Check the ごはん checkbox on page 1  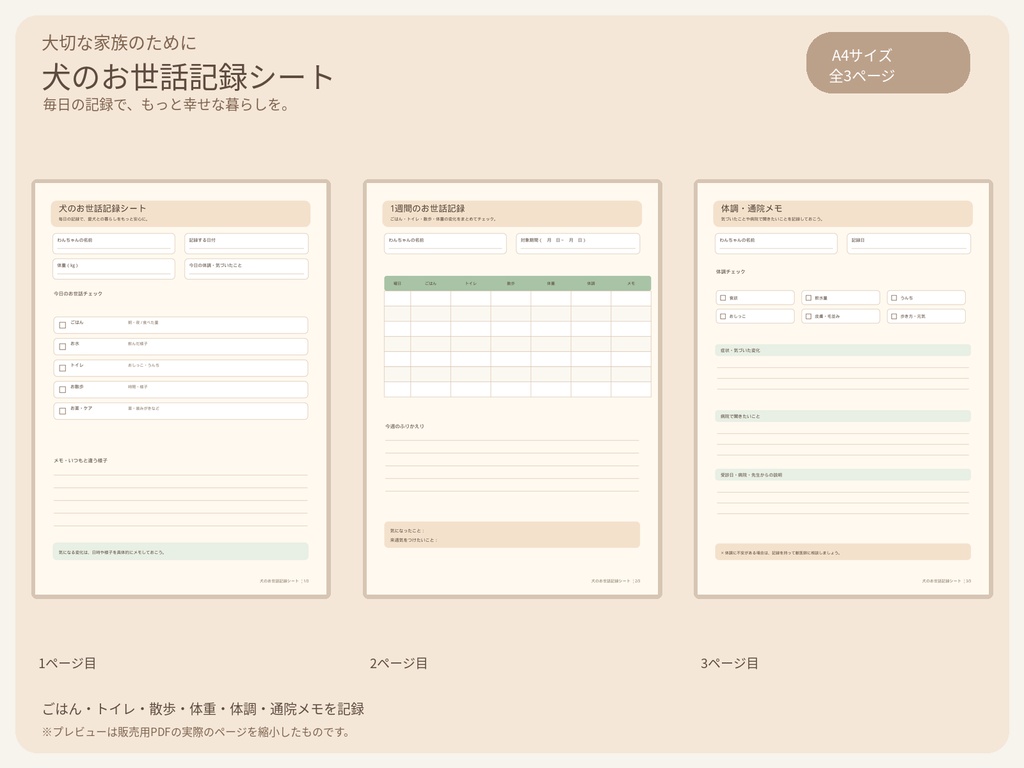click(x=63, y=325)
